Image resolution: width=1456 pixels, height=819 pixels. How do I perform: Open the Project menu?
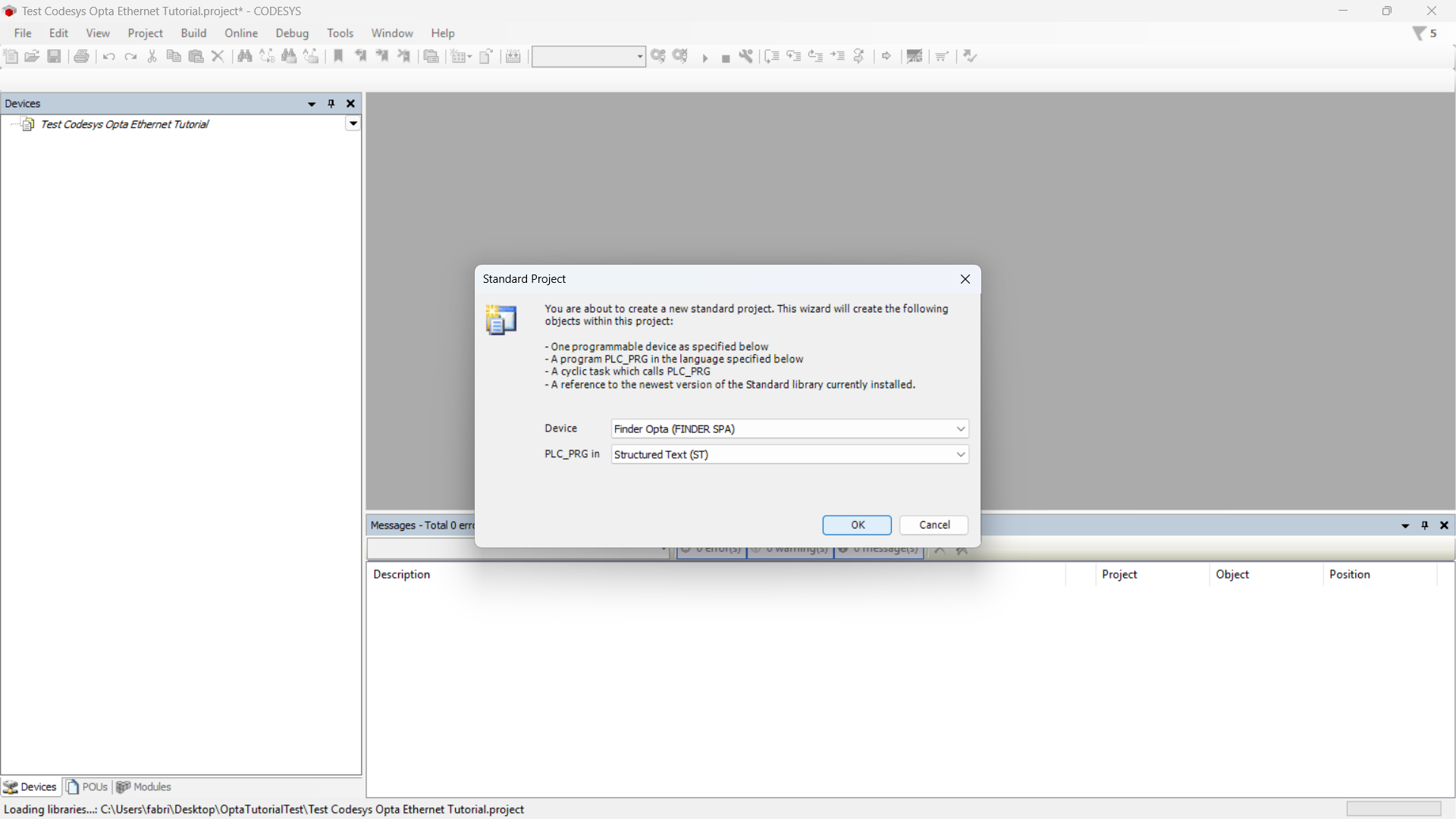click(145, 33)
